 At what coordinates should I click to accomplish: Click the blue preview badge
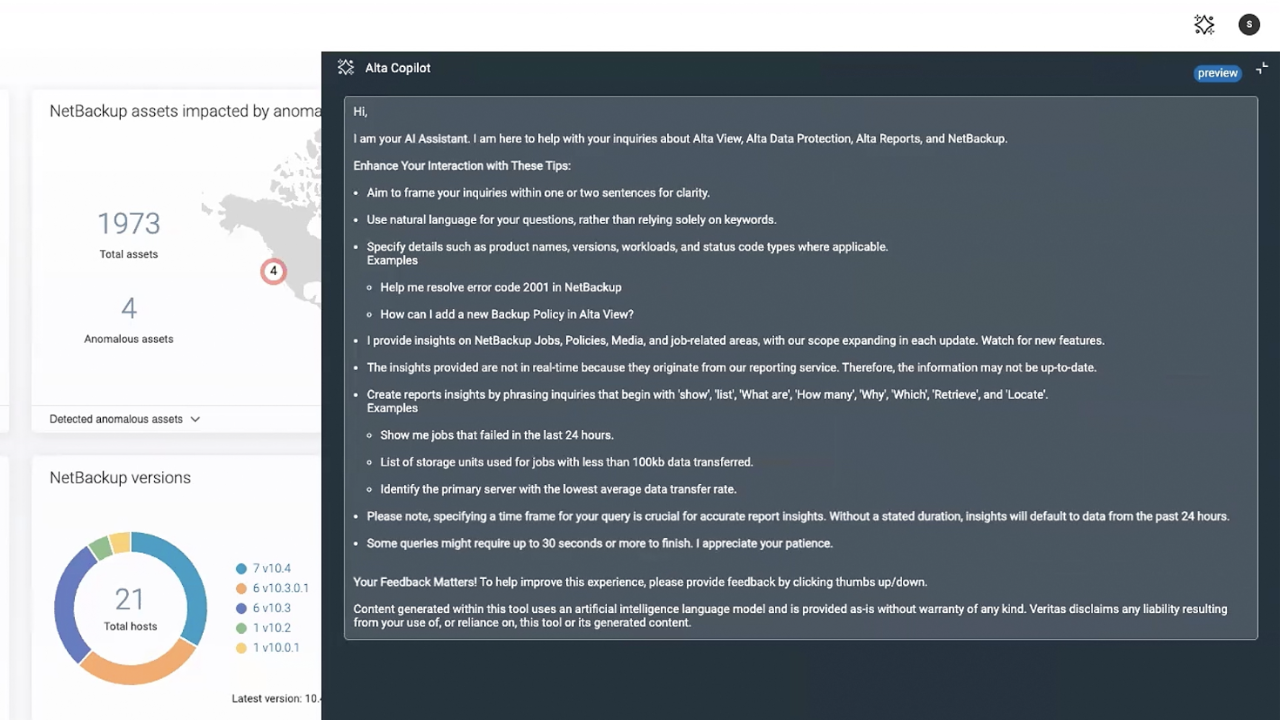1217,73
